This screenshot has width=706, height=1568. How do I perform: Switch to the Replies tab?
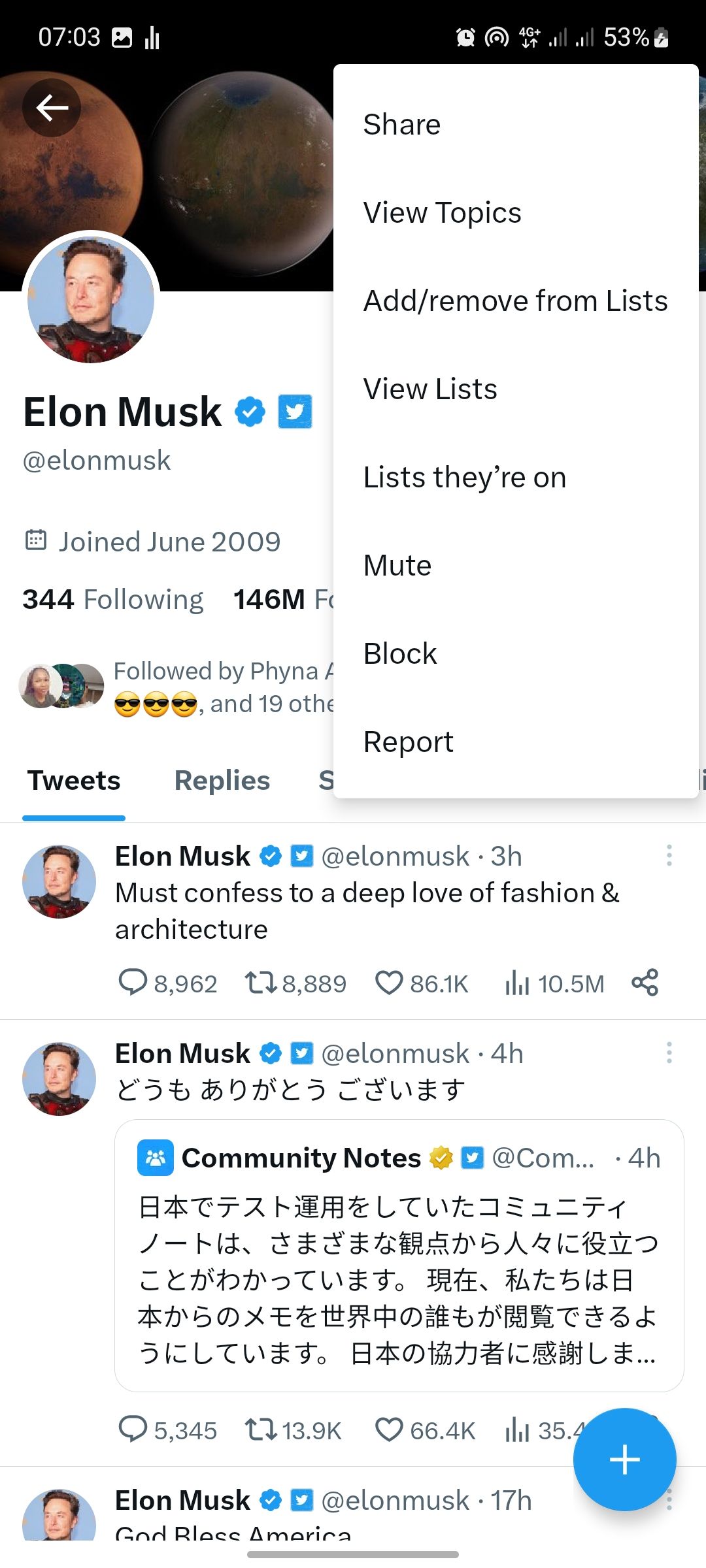[x=222, y=781]
